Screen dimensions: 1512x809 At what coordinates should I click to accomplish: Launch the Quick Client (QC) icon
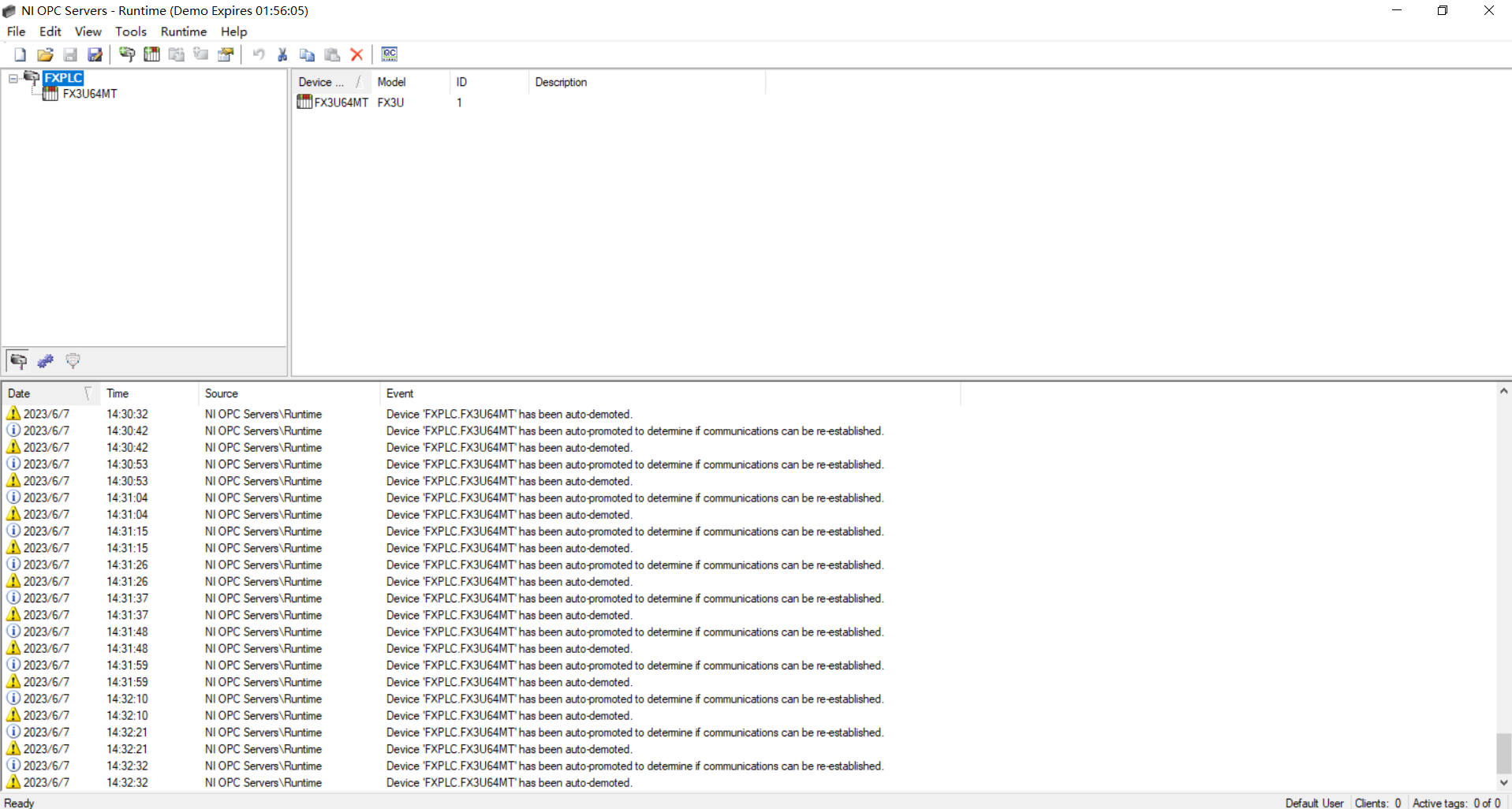click(390, 54)
